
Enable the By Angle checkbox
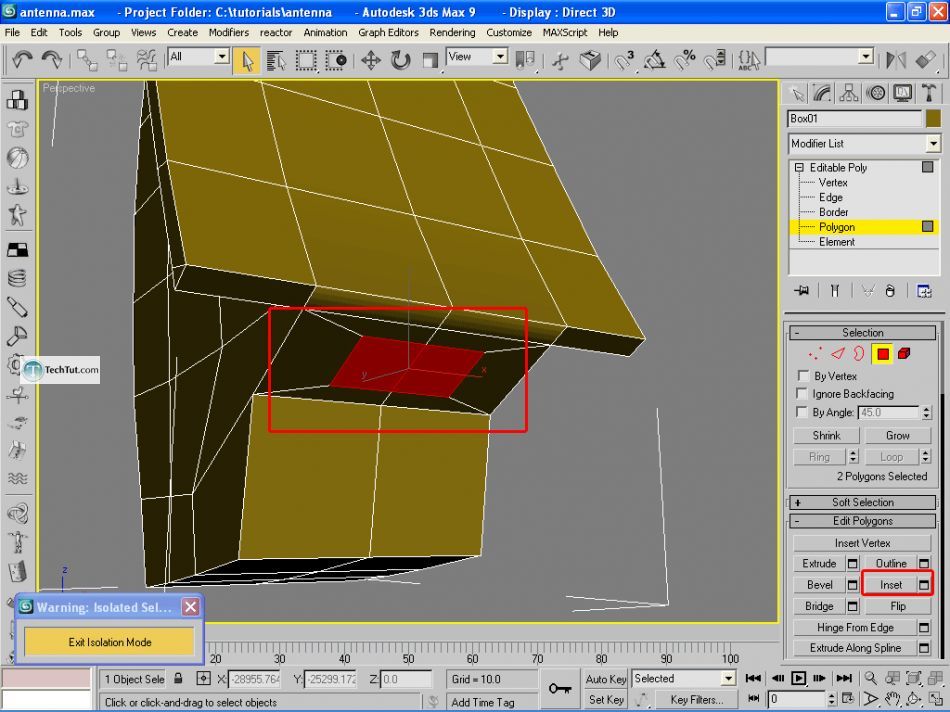[802, 412]
